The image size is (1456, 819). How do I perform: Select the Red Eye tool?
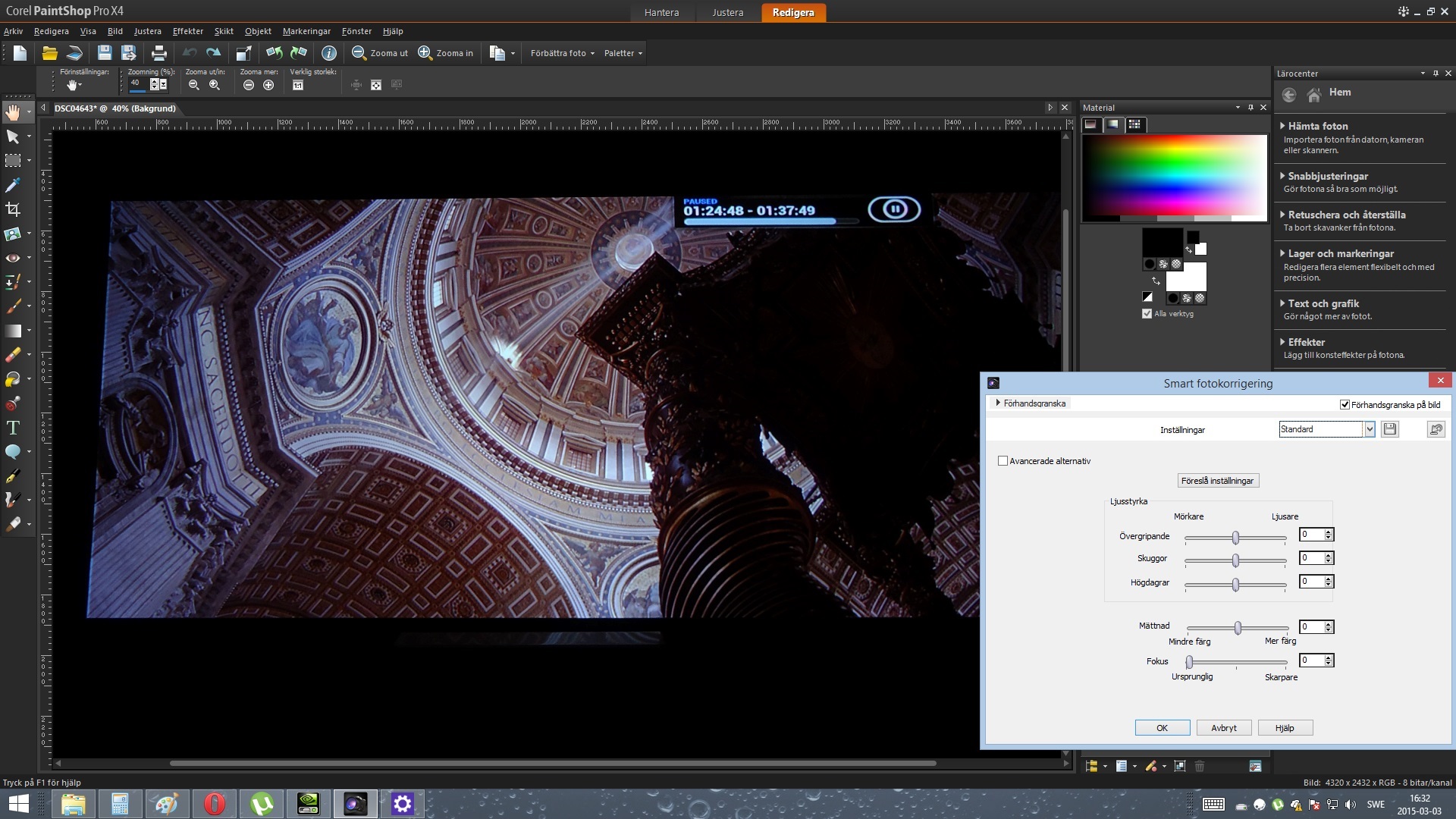click(x=13, y=258)
